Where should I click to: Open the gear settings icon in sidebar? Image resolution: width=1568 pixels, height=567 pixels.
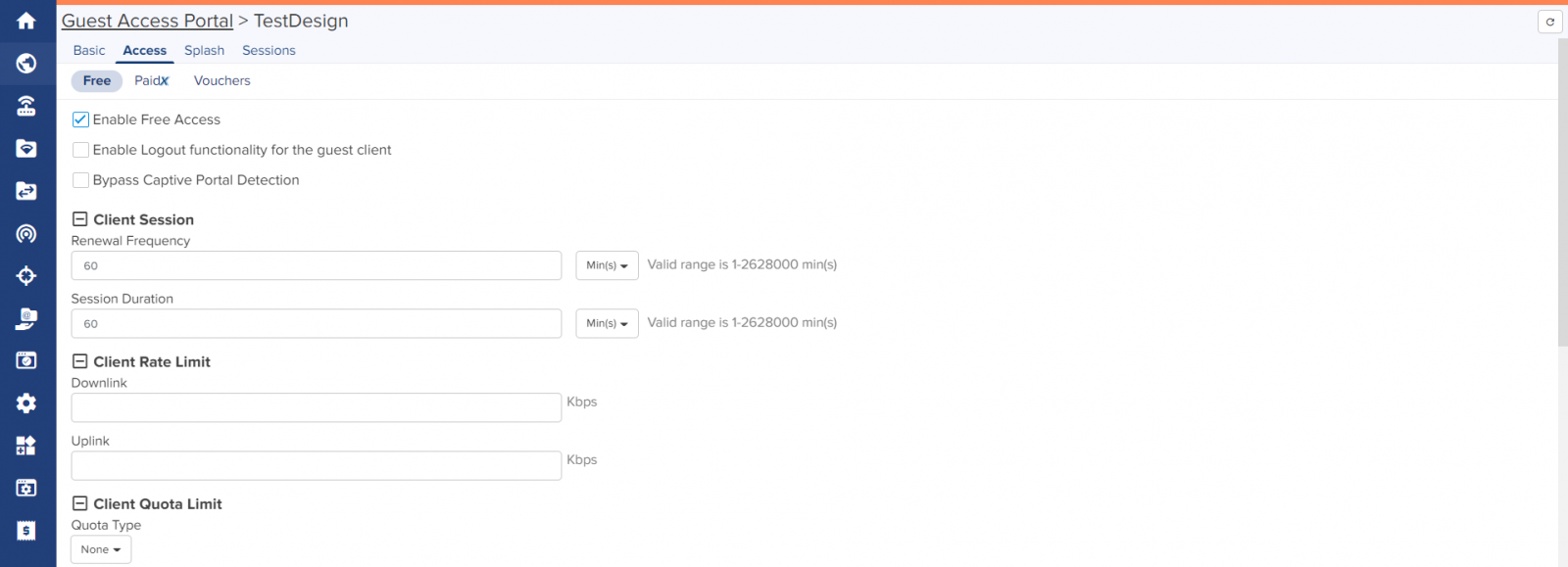coord(26,403)
